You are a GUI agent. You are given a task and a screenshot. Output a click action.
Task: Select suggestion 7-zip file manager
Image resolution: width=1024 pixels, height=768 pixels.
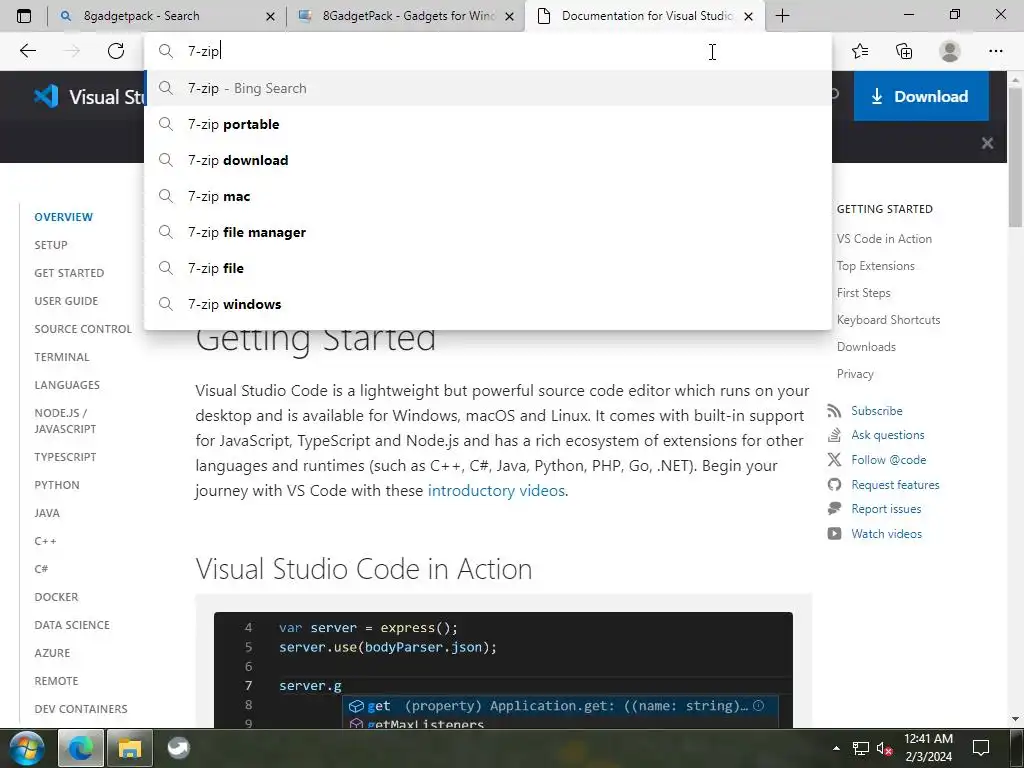click(x=488, y=232)
